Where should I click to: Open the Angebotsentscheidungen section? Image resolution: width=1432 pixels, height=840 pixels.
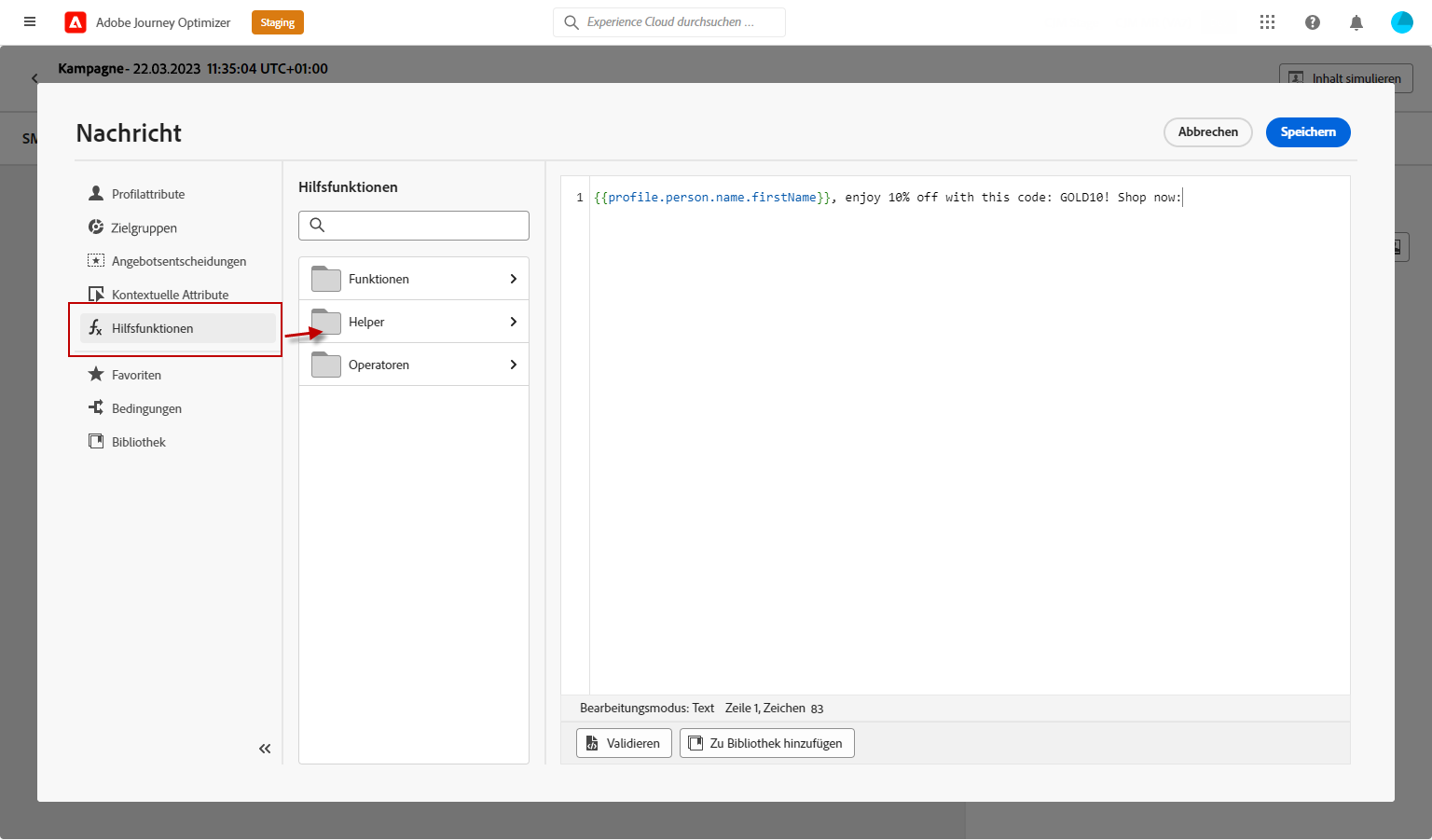pos(177,261)
